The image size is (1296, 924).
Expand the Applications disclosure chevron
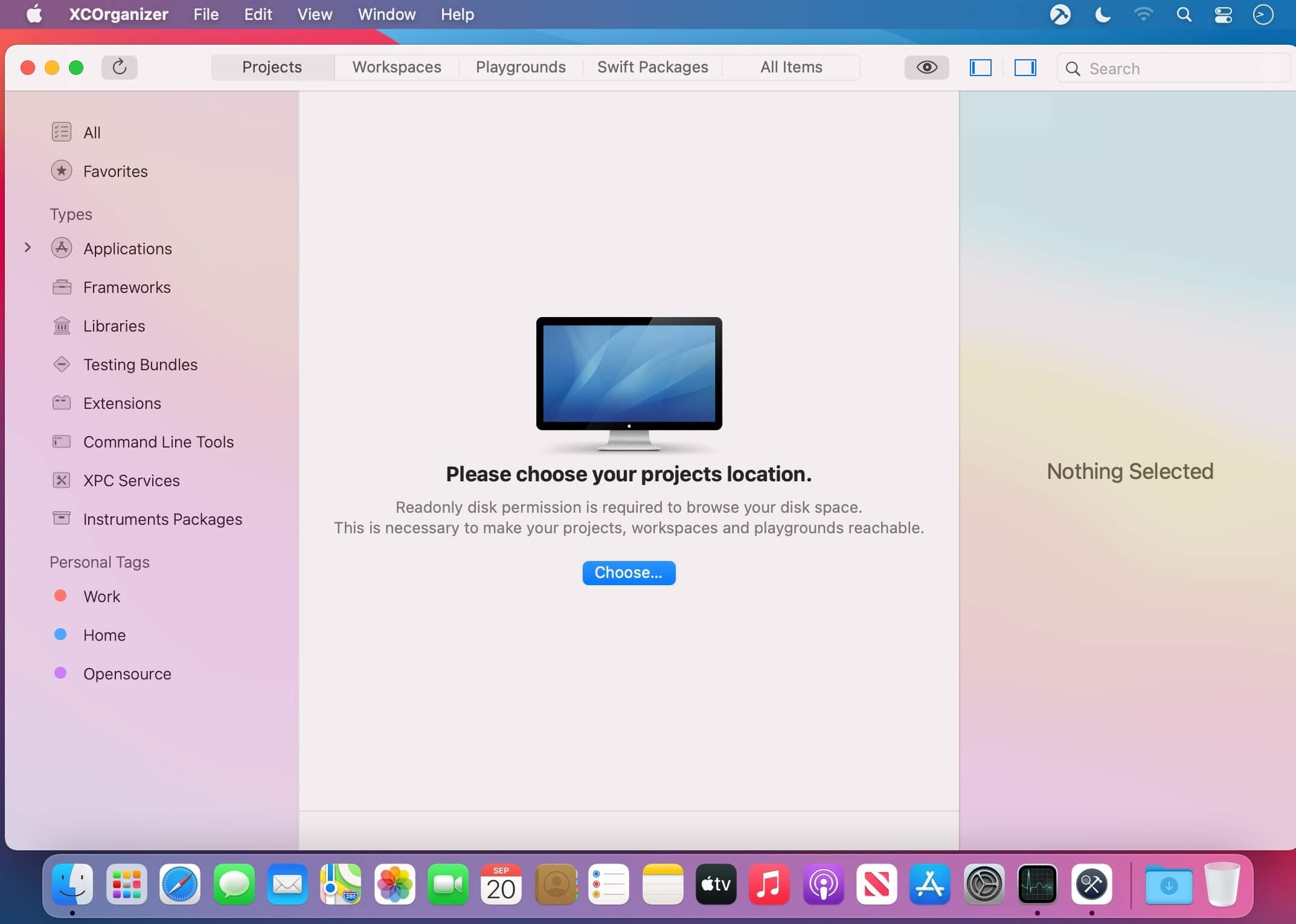[x=28, y=248]
